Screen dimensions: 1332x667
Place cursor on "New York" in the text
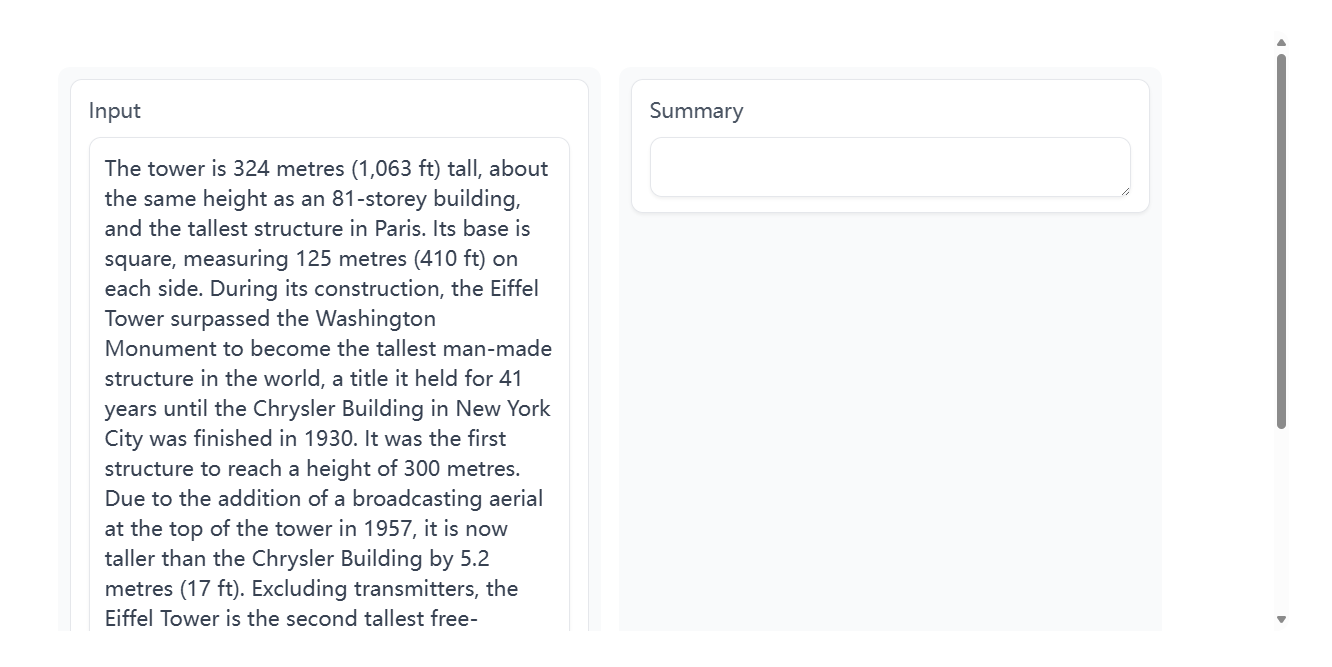click(503, 408)
